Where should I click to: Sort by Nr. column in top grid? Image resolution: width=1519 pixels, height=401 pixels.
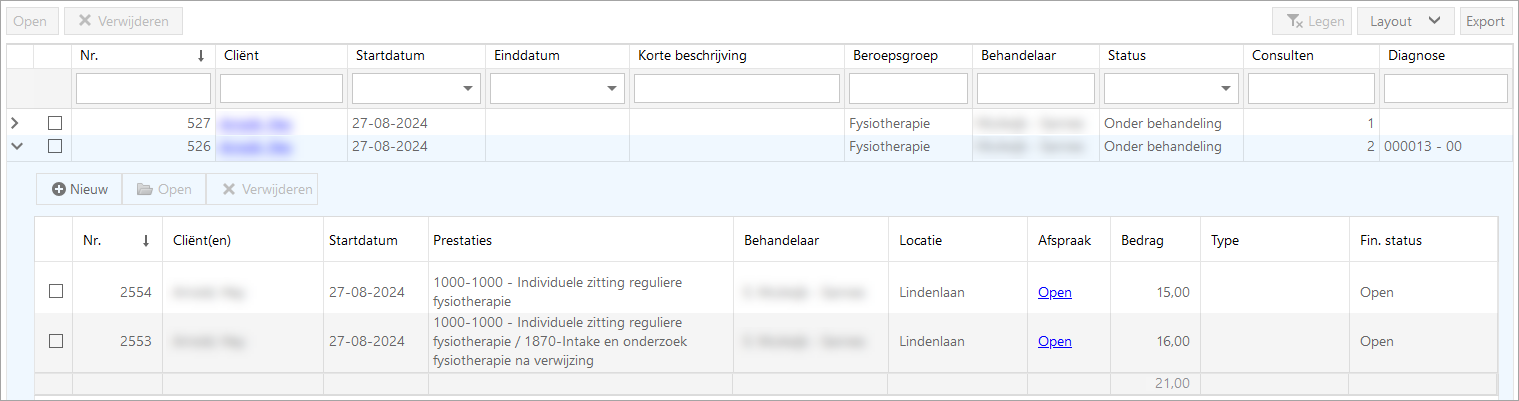coord(143,56)
